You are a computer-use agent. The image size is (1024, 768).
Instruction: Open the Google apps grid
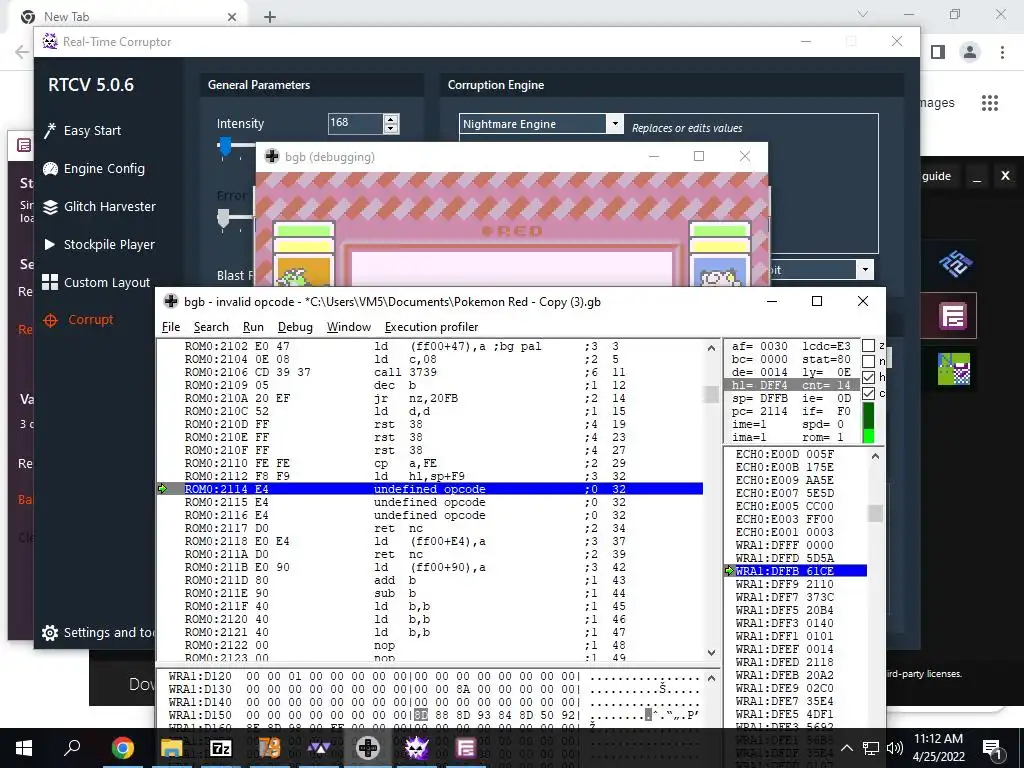click(x=990, y=103)
